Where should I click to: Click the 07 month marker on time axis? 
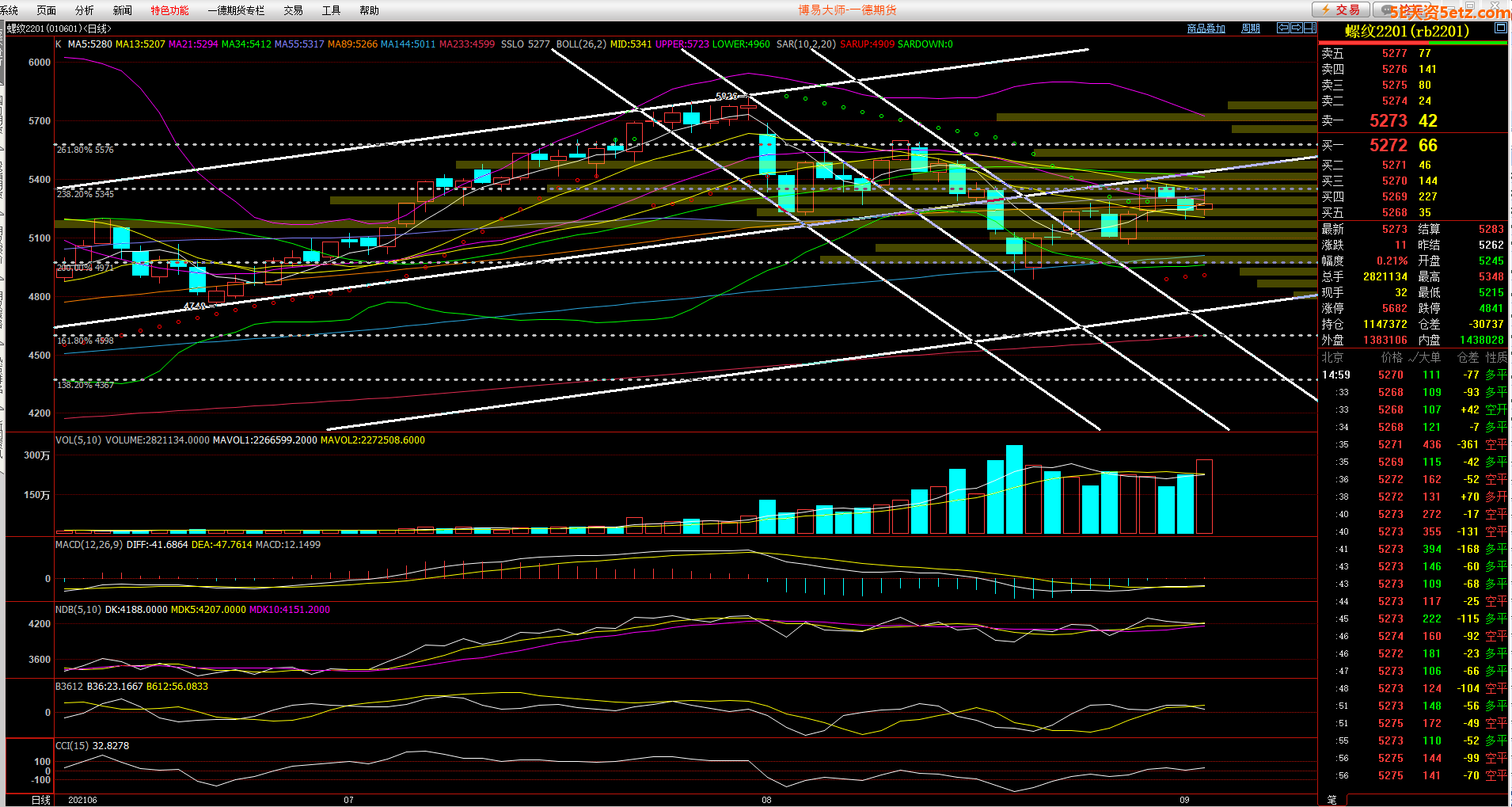coord(348,800)
